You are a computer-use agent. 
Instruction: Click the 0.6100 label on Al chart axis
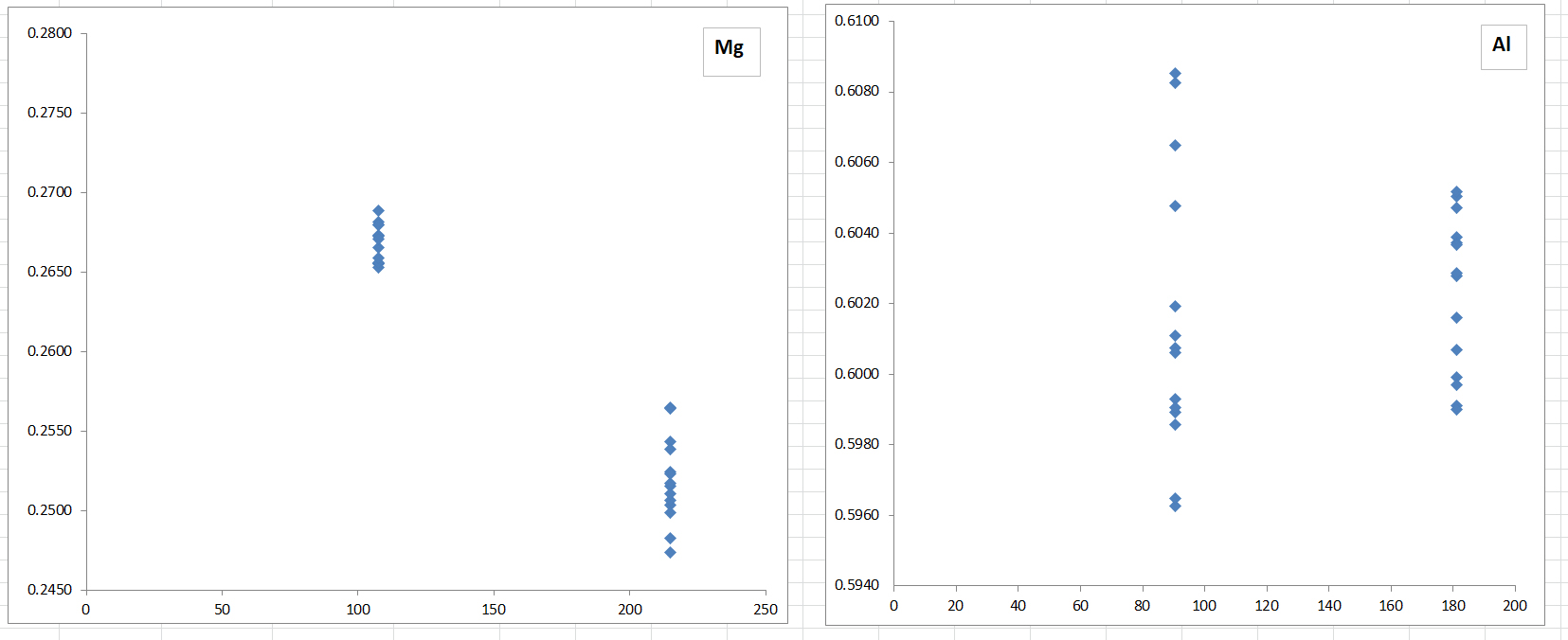856,21
